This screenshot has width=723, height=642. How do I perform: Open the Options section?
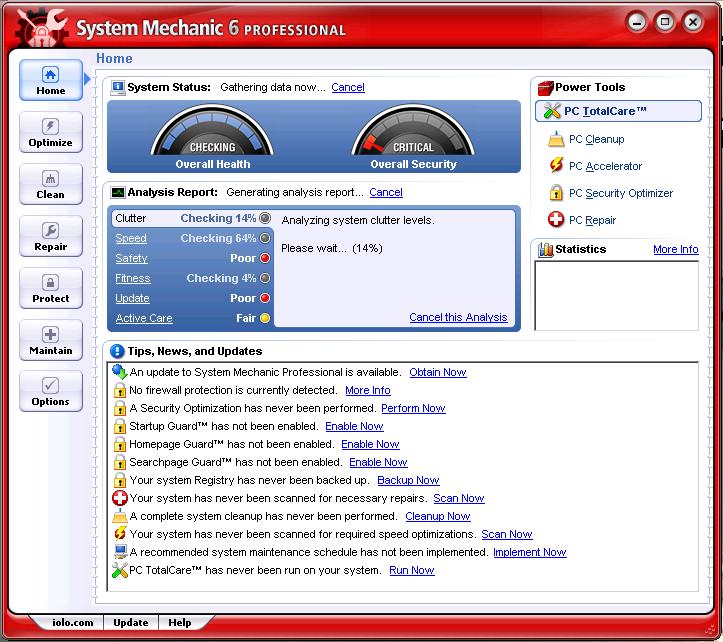(x=51, y=392)
